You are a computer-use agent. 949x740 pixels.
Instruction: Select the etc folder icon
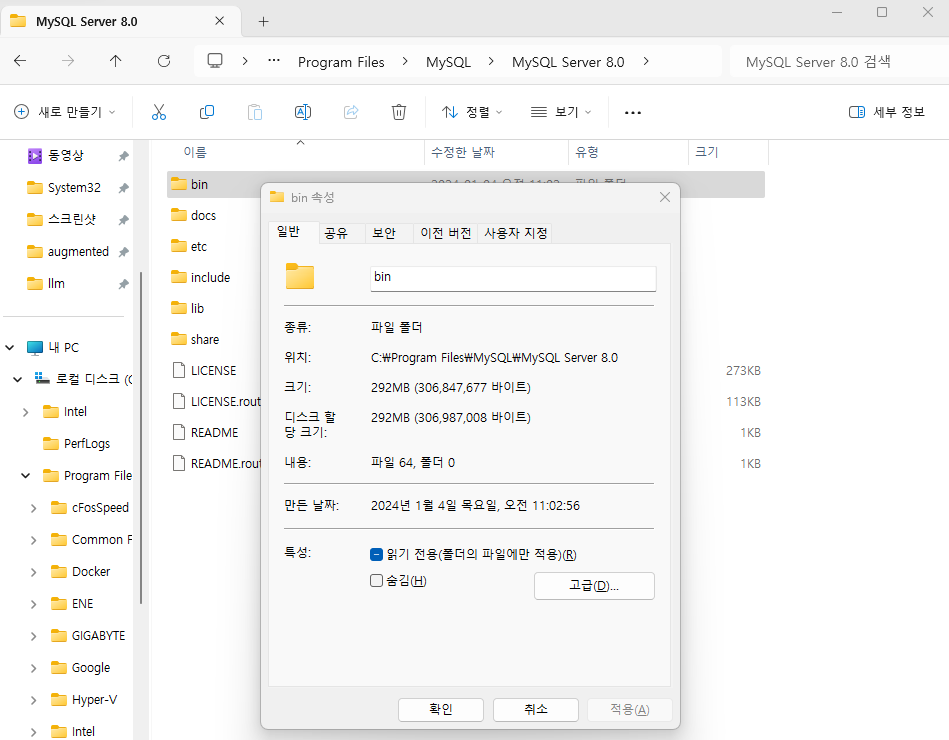179,246
